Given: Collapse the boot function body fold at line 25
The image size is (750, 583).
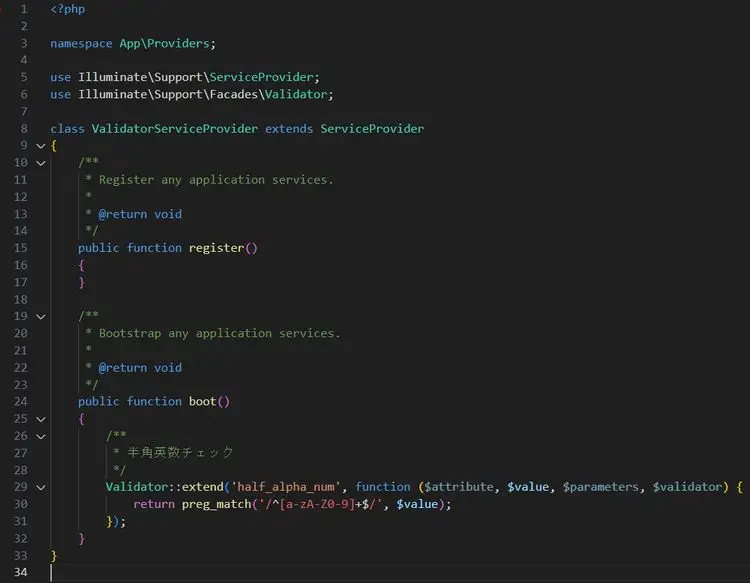Looking at the screenshot, I should (41, 419).
